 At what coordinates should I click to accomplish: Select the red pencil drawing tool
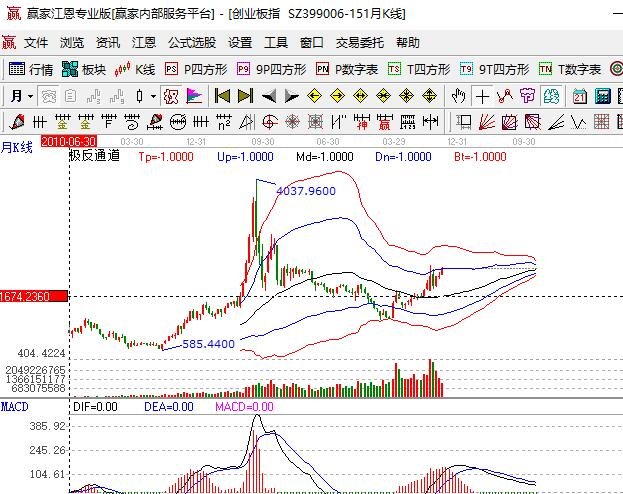pyautogui.click(x=16, y=122)
